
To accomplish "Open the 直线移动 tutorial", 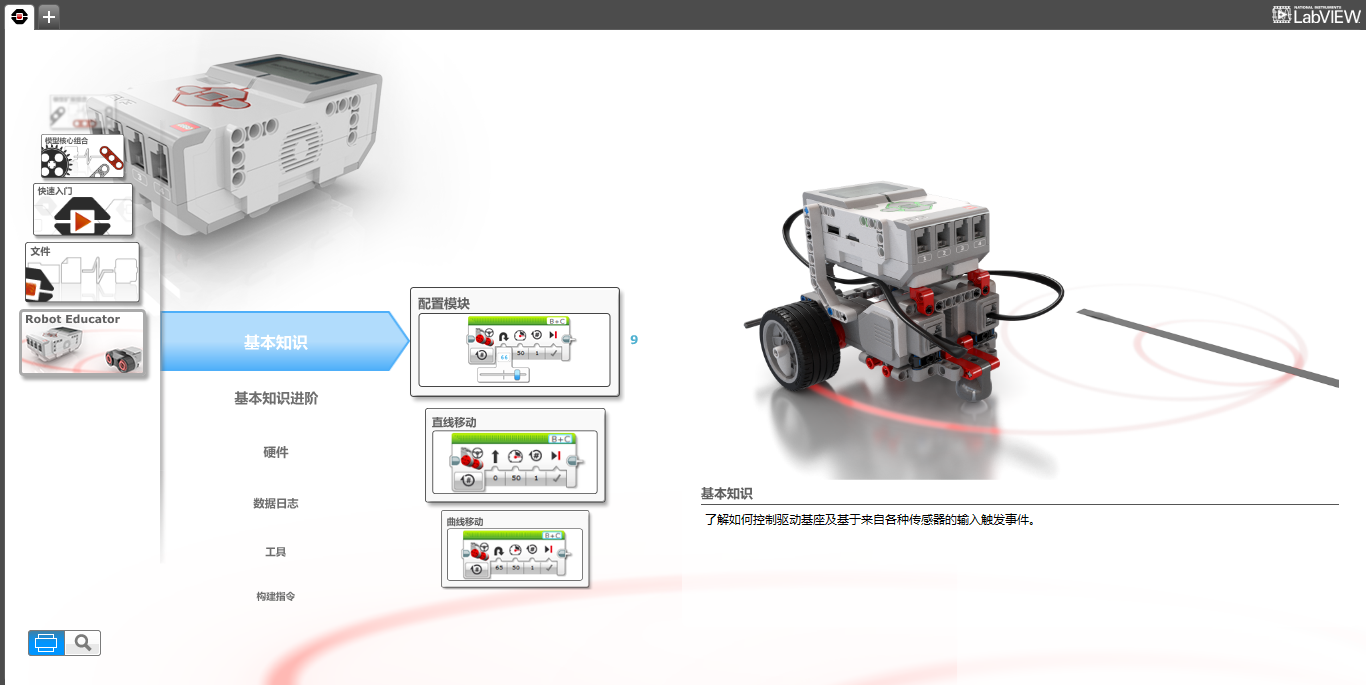I will [x=515, y=455].
